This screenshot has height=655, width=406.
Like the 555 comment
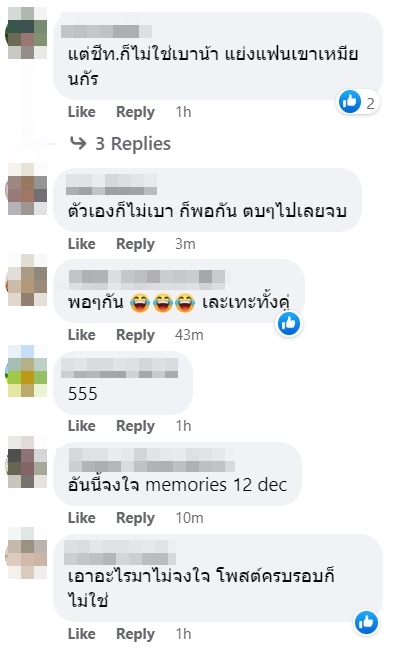point(82,426)
